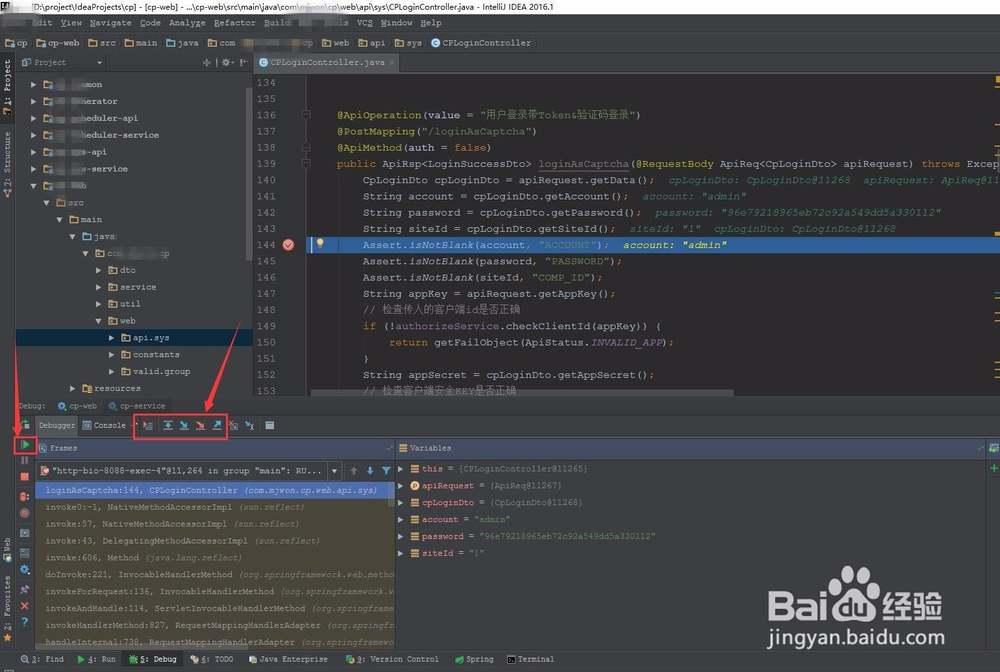Step Out of the current method

(x=217, y=425)
